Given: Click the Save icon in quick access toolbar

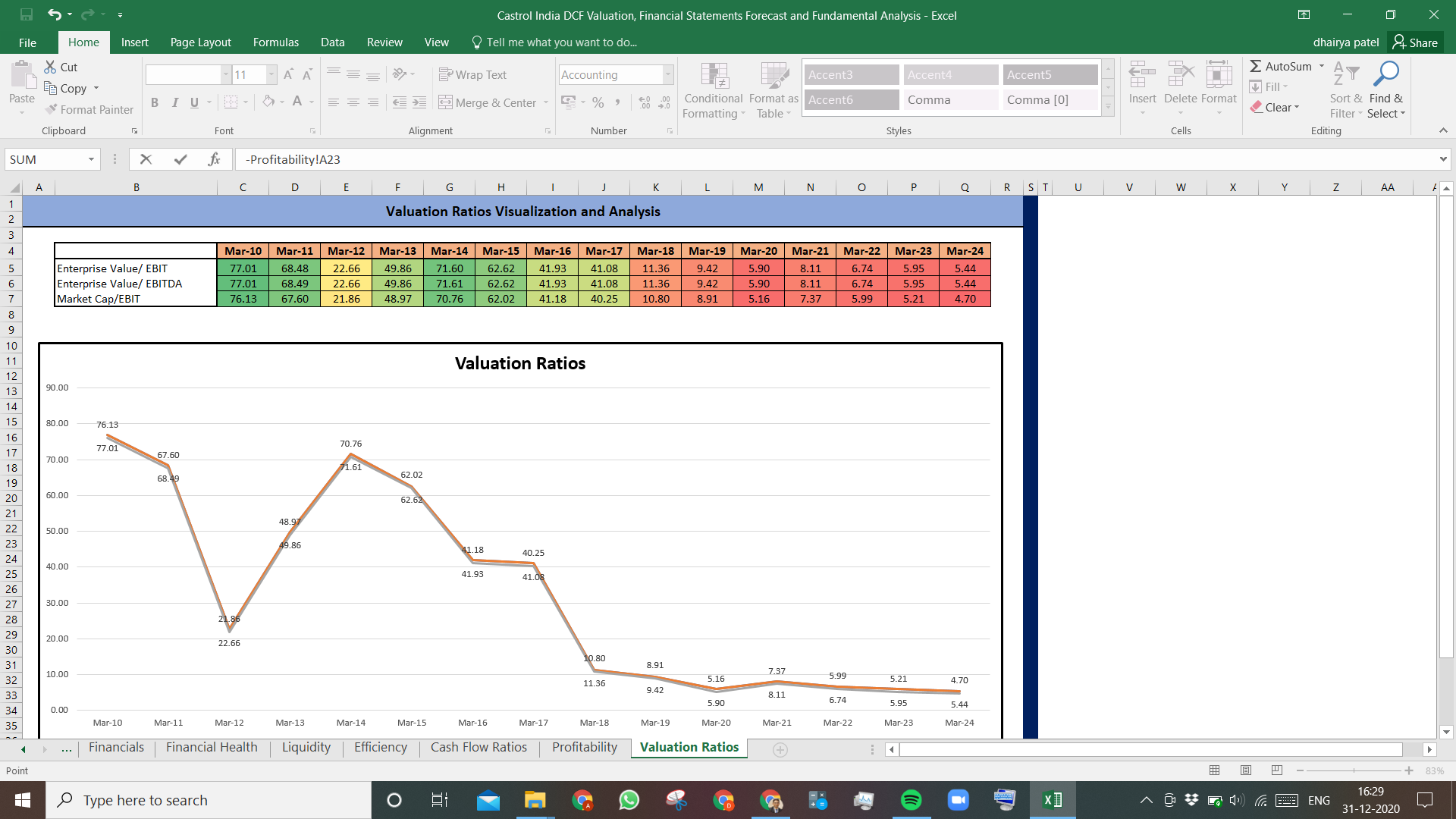Looking at the screenshot, I should pos(27,14).
